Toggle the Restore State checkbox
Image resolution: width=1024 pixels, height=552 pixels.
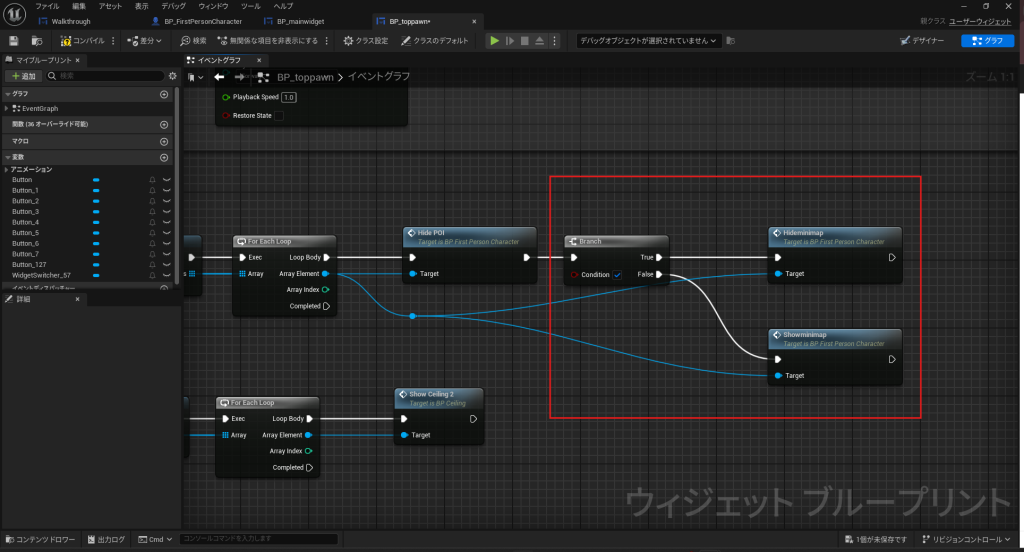(x=279, y=116)
